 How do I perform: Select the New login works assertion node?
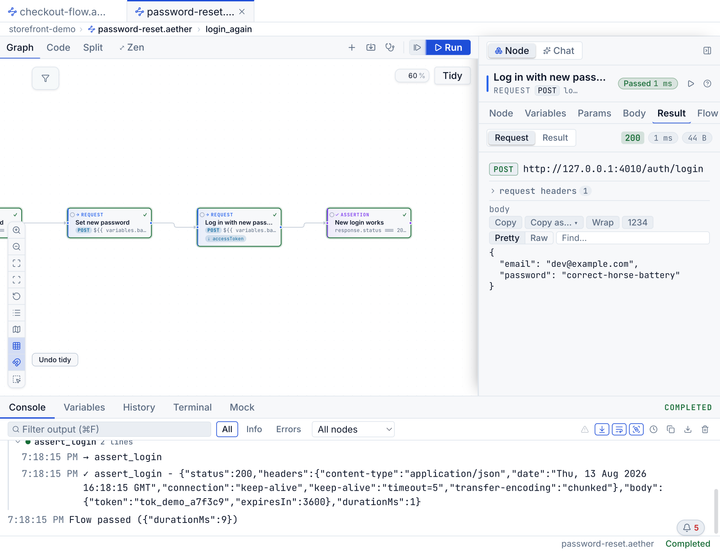point(369,223)
